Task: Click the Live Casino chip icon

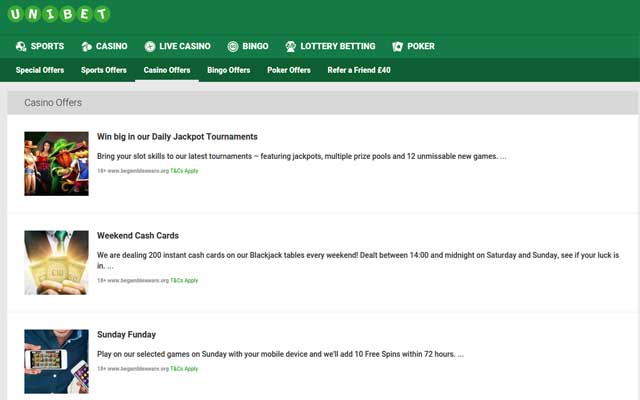Action: [150, 47]
